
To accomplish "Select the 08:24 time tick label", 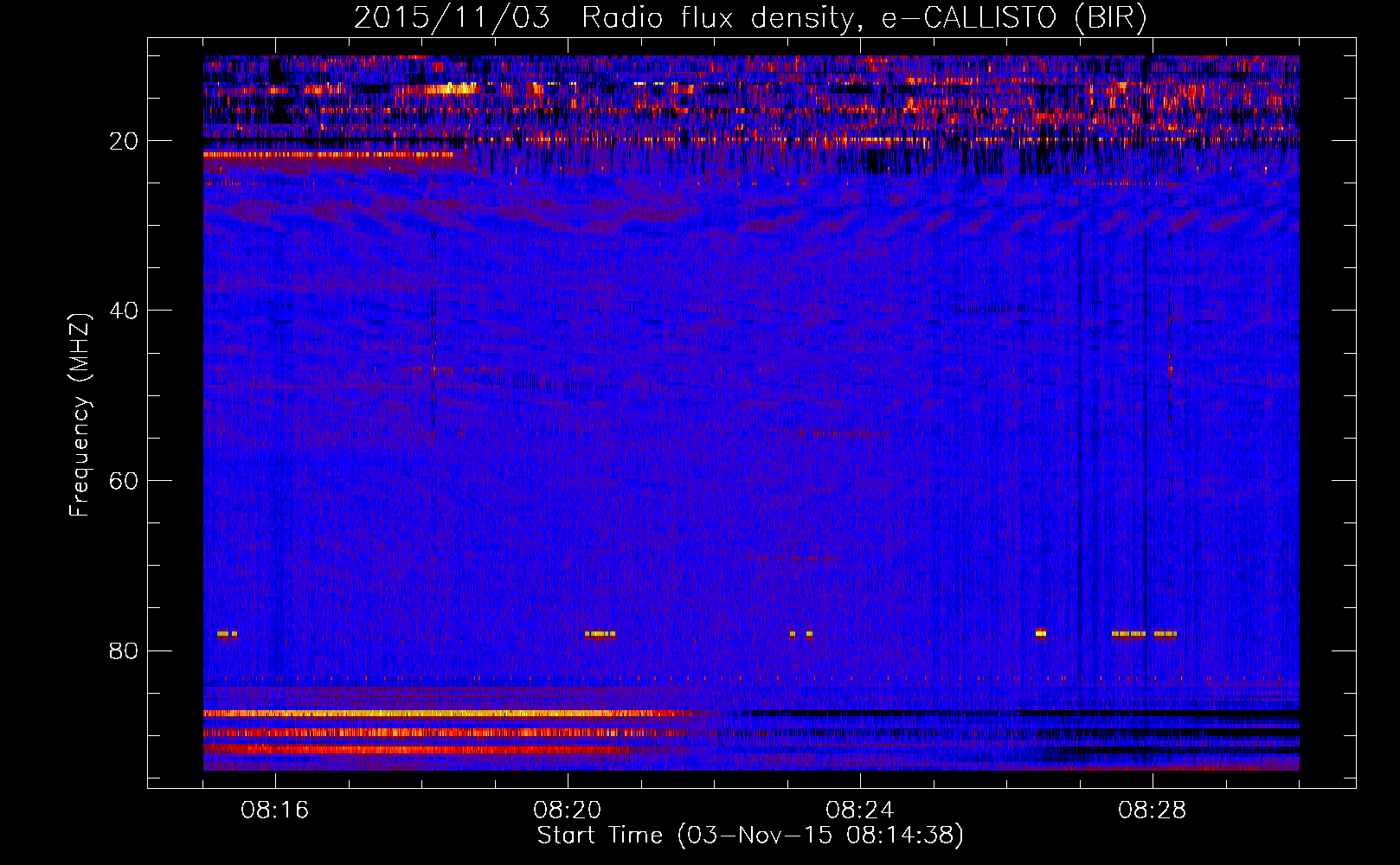I will tap(860, 811).
